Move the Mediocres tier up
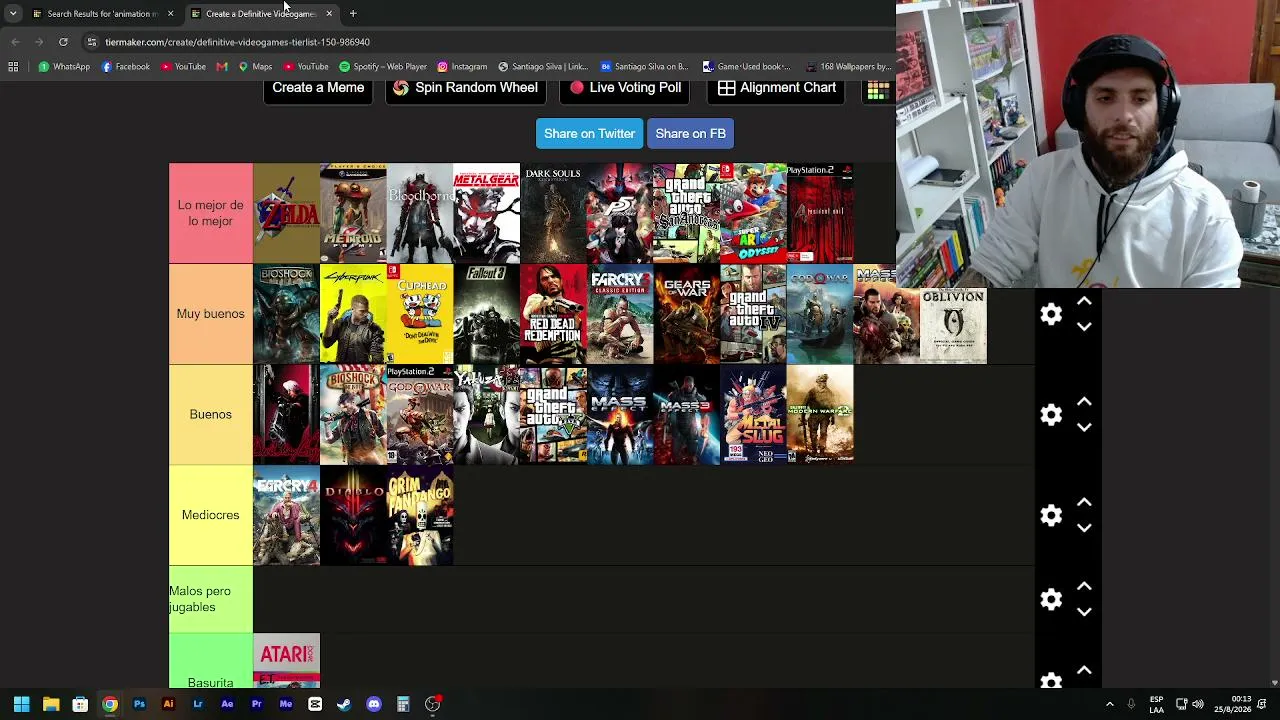The height and width of the screenshot is (720, 1280). pos(1084,502)
